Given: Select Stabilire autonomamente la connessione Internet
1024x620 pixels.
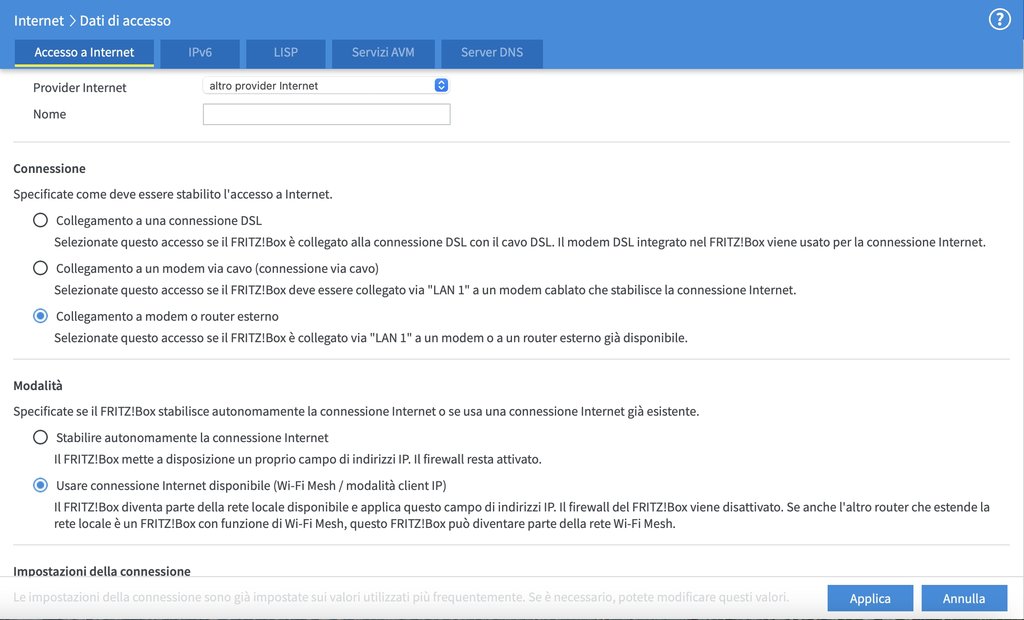Looking at the screenshot, I should coord(40,437).
